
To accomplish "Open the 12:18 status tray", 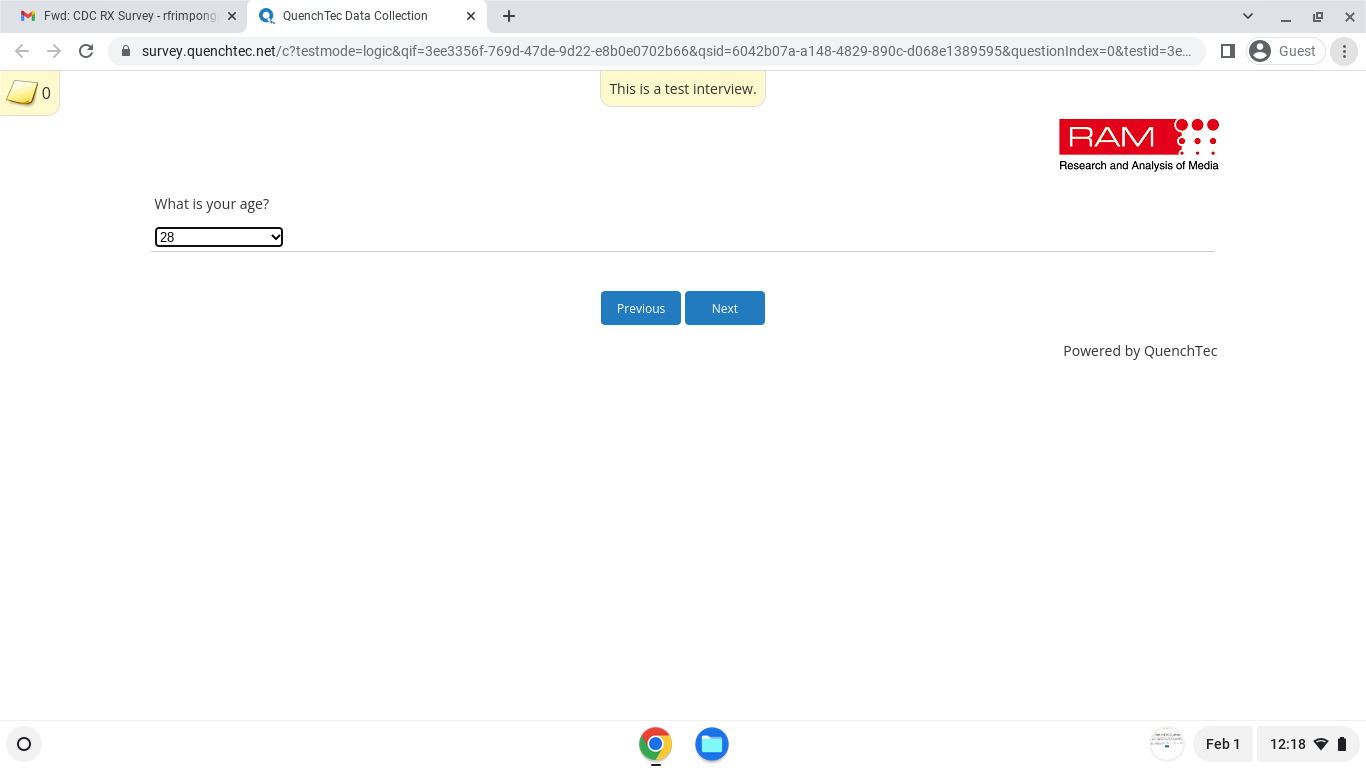I will (x=1307, y=744).
